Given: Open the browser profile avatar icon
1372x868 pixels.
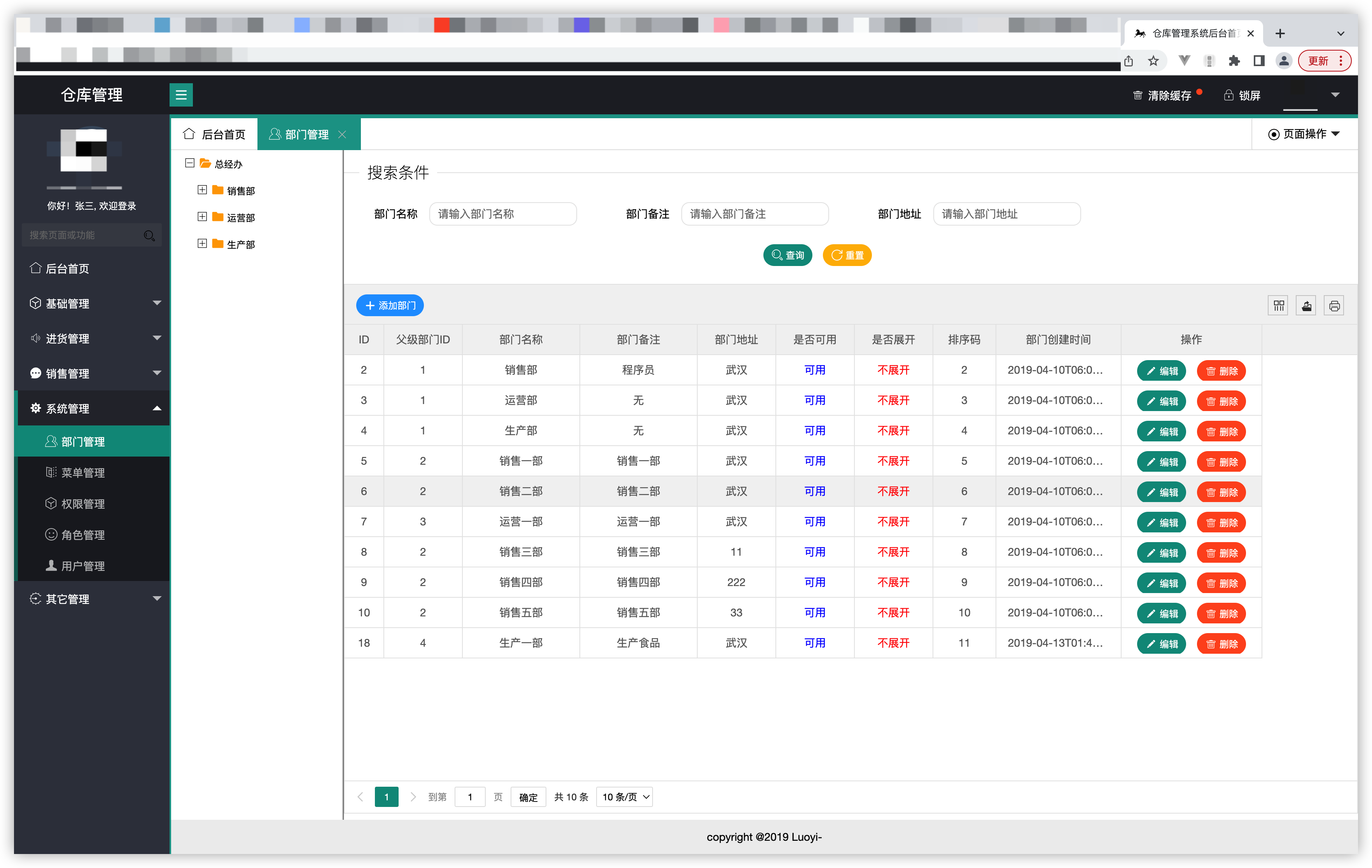Looking at the screenshot, I should [1284, 61].
